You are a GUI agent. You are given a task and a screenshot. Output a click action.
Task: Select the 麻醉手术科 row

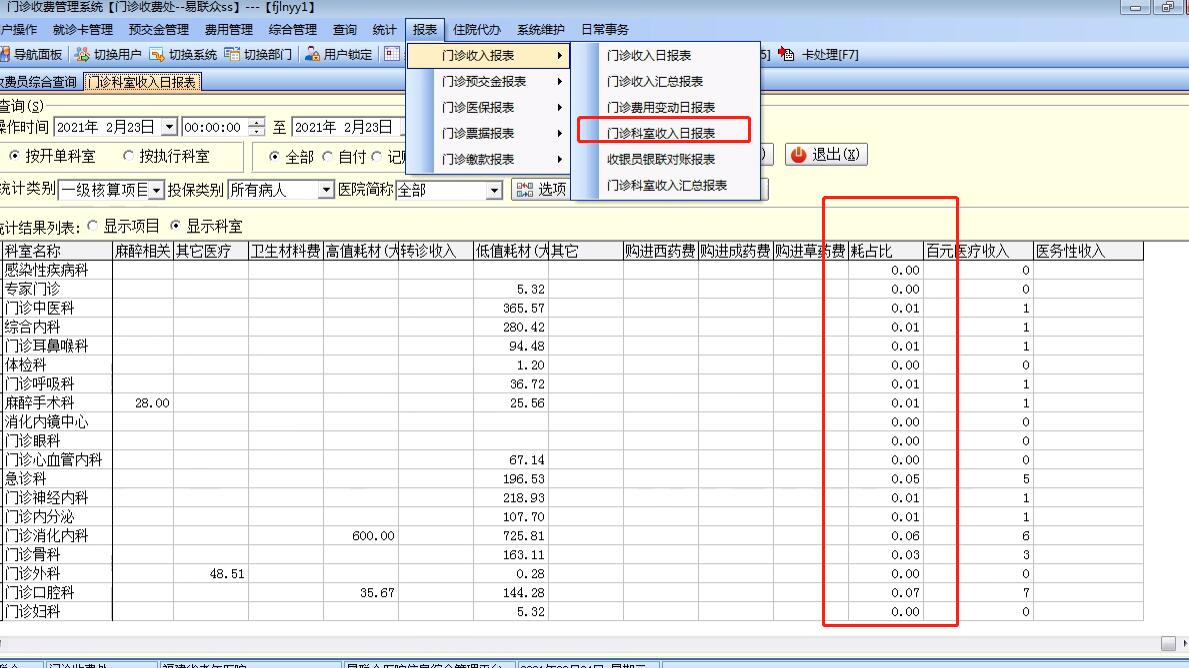pyautogui.click(x=573, y=403)
